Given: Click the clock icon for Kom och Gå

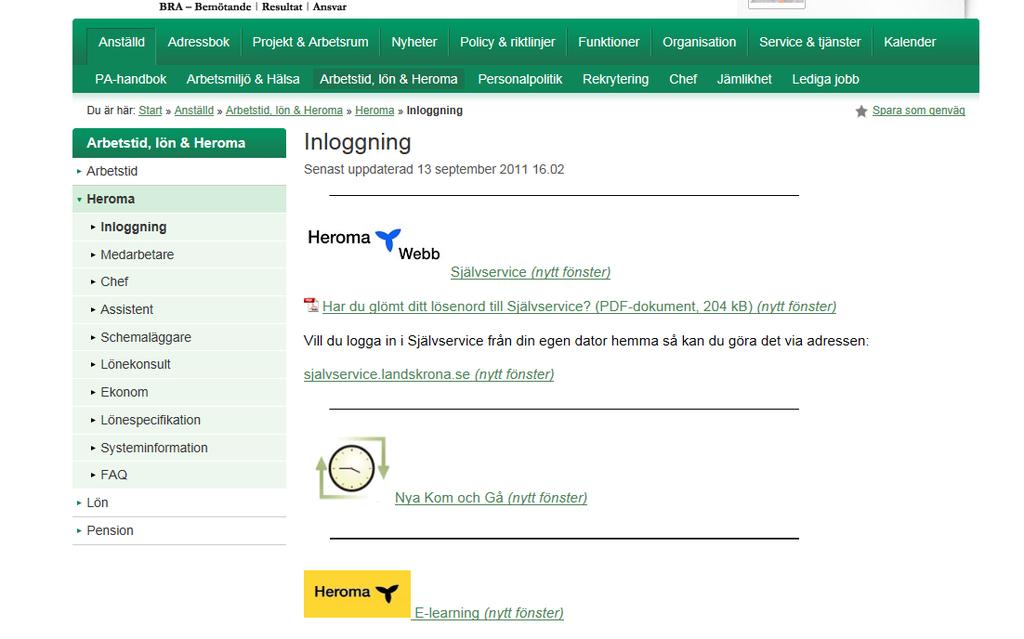Looking at the screenshot, I should [x=353, y=468].
